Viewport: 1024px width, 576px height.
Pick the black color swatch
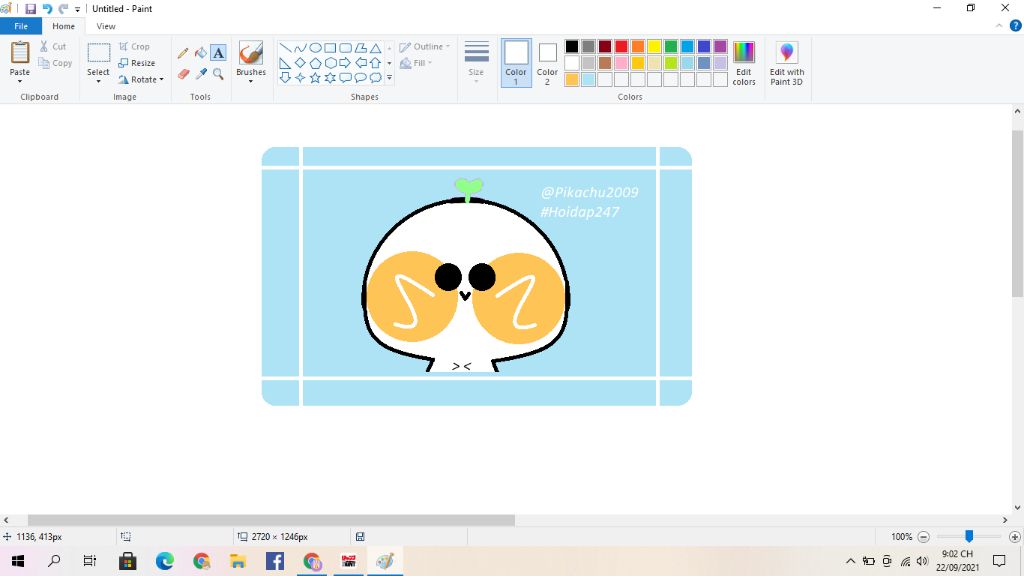(x=572, y=46)
